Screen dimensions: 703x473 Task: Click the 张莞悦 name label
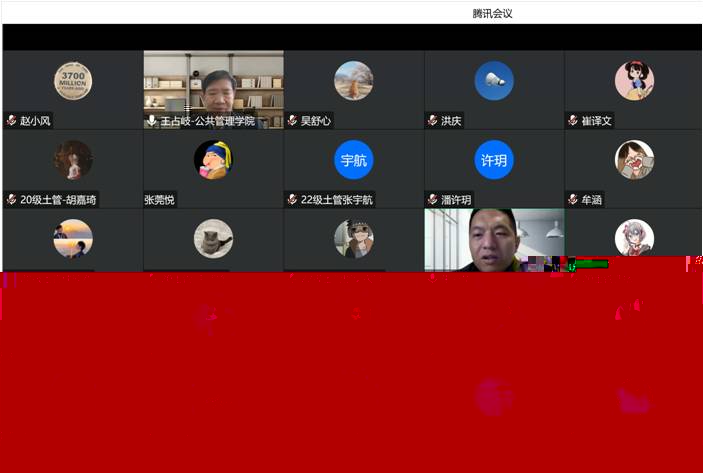(x=160, y=200)
